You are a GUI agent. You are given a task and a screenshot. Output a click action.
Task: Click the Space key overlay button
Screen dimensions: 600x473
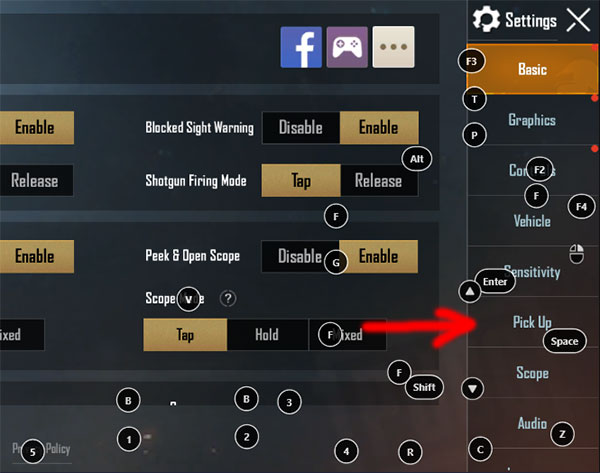(564, 341)
